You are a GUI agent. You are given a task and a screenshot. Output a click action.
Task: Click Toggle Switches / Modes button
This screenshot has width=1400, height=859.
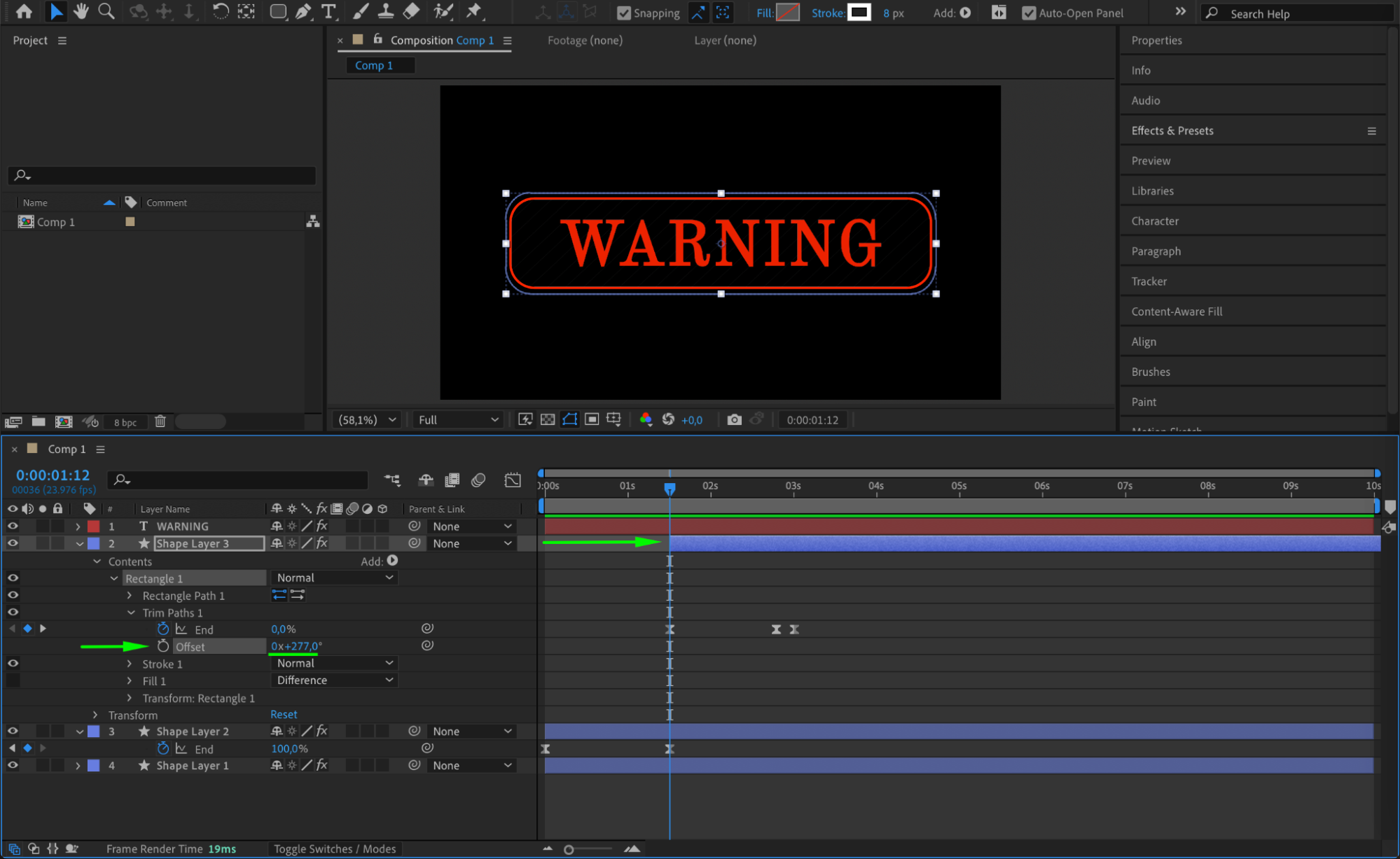point(334,848)
